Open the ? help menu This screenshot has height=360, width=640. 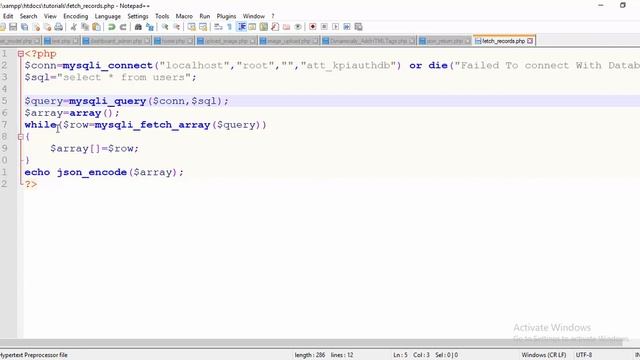(x=273, y=16)
